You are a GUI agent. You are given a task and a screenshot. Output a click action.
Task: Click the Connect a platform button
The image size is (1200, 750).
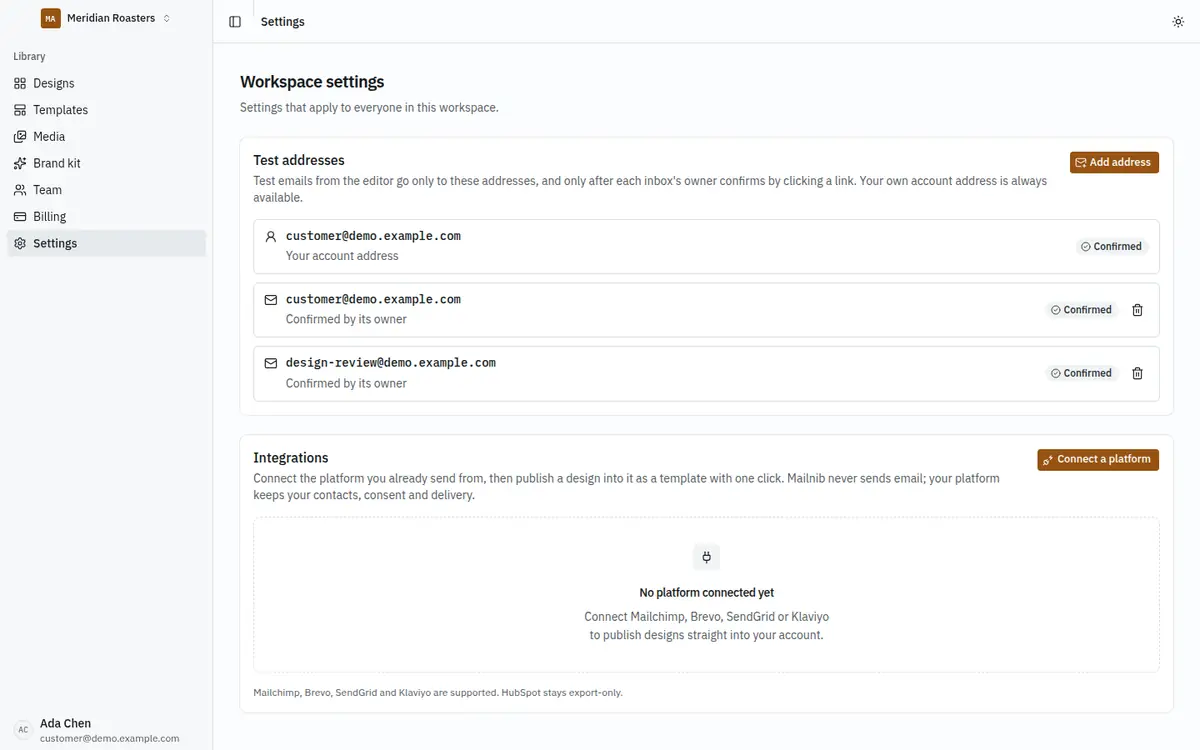pos(1098,459)
